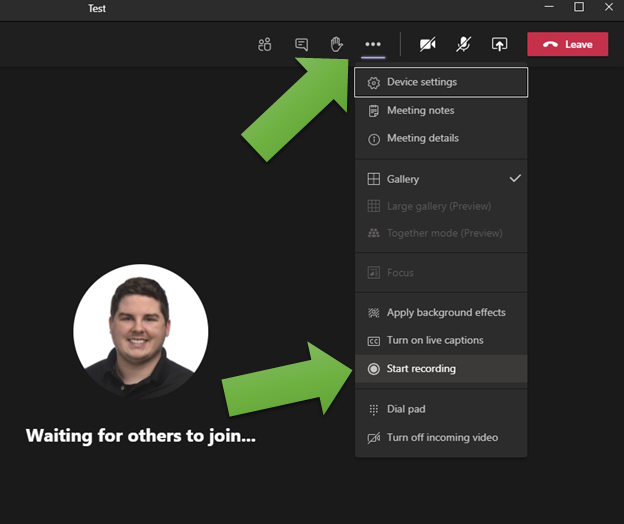The image size is (624, 524).
Task: Click the user's profile picture
Action: click(140, 331)
